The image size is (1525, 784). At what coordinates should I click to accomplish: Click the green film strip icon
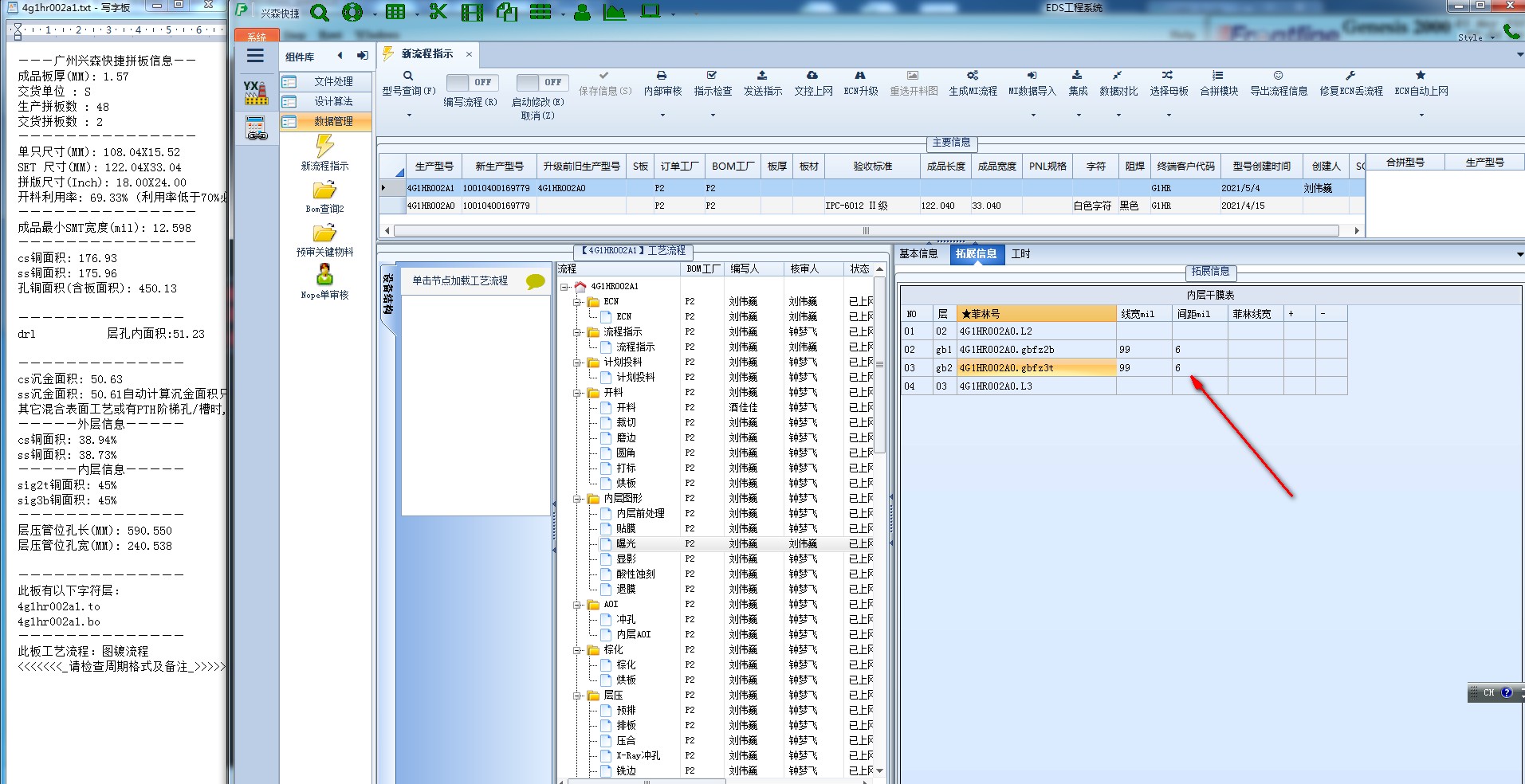[x=472, y=12]
